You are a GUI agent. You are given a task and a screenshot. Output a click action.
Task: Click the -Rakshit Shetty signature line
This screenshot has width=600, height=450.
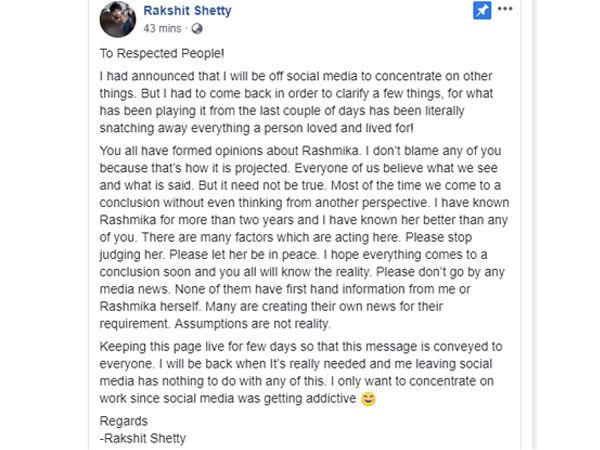143,439
